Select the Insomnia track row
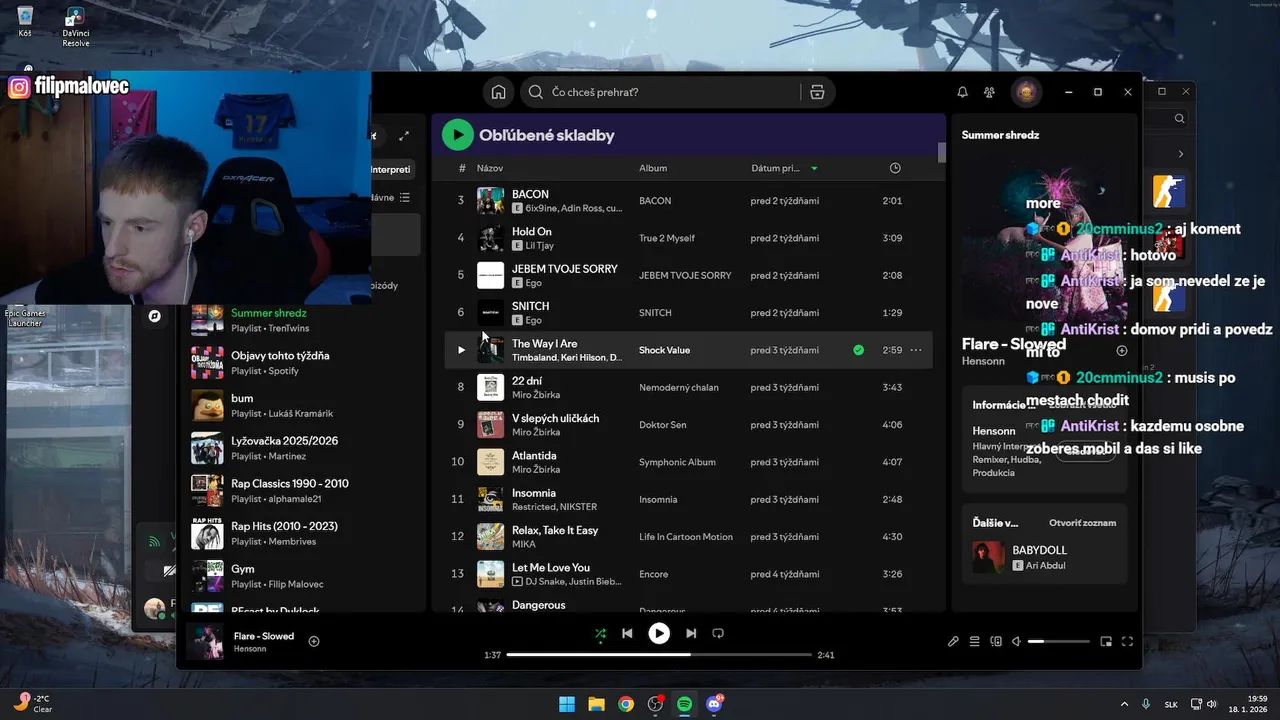 click(689, 499)
